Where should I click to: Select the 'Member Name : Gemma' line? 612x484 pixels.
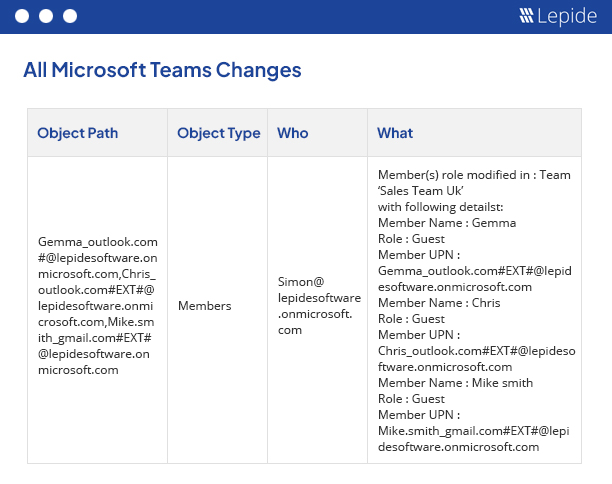click(447, 223)
